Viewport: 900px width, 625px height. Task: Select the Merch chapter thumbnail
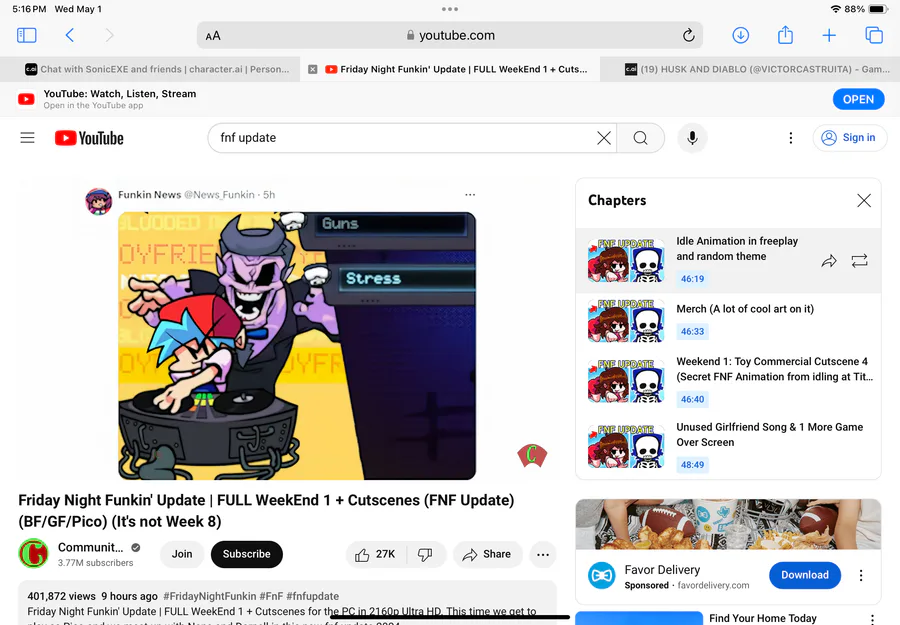point(626,320)
